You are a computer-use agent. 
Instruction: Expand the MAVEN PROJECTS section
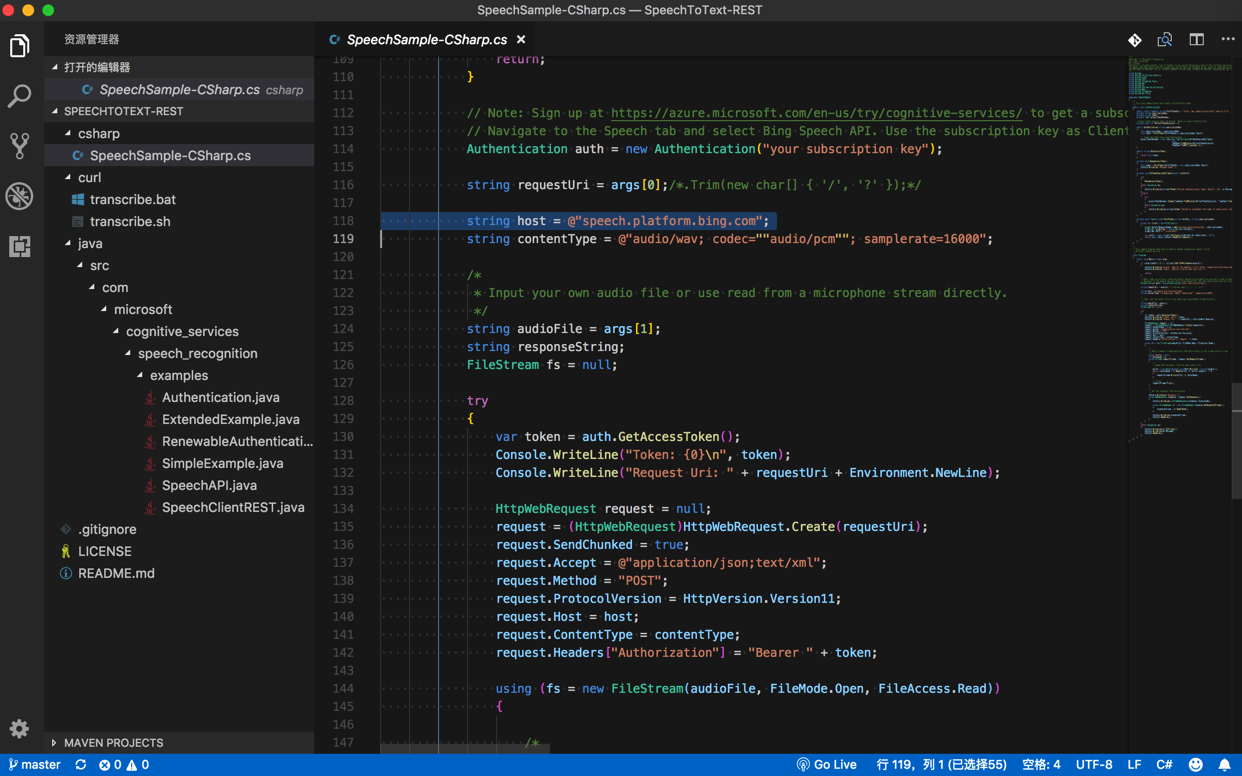click(113, 743)
